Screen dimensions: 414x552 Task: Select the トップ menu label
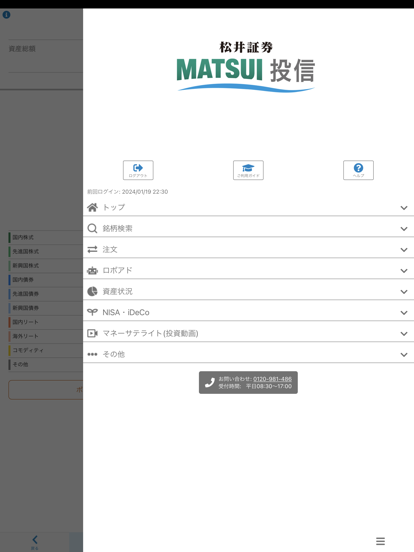(x=113, y=207)
